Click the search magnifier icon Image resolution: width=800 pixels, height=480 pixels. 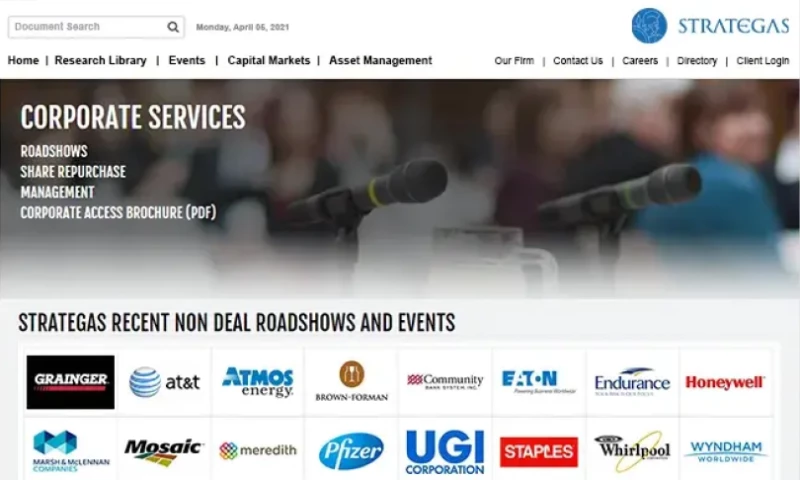coord(173,27)
